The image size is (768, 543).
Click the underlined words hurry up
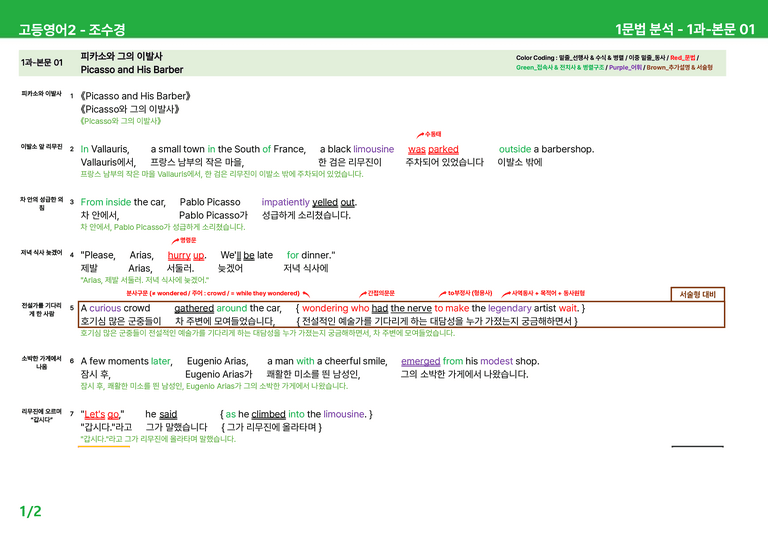pyautogui.click(x=186, y=255)
